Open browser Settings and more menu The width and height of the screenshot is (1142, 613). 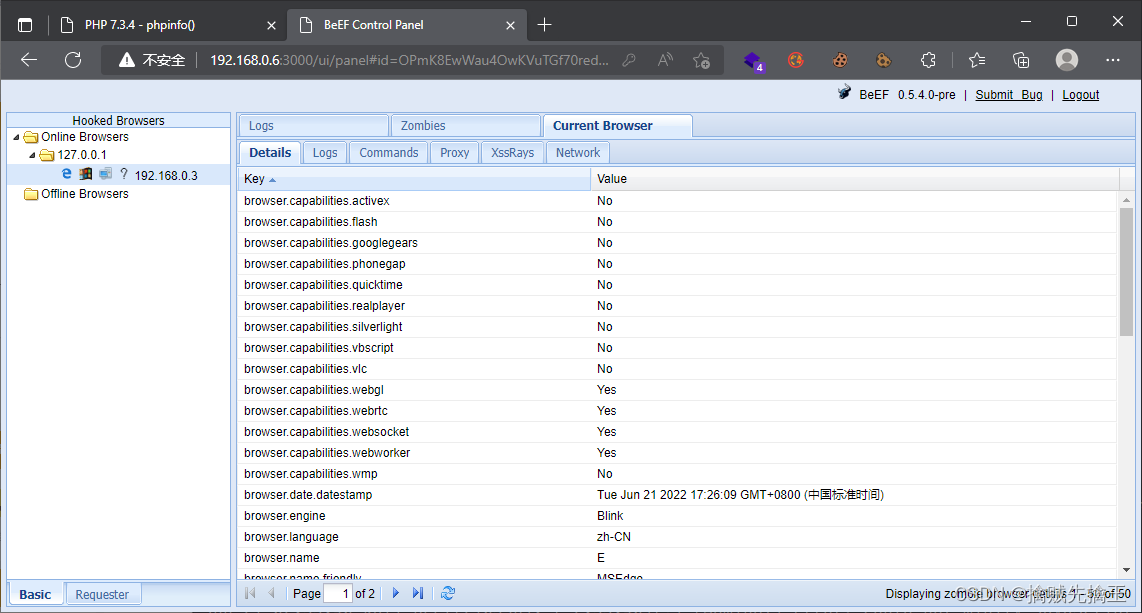[1112, 60]
